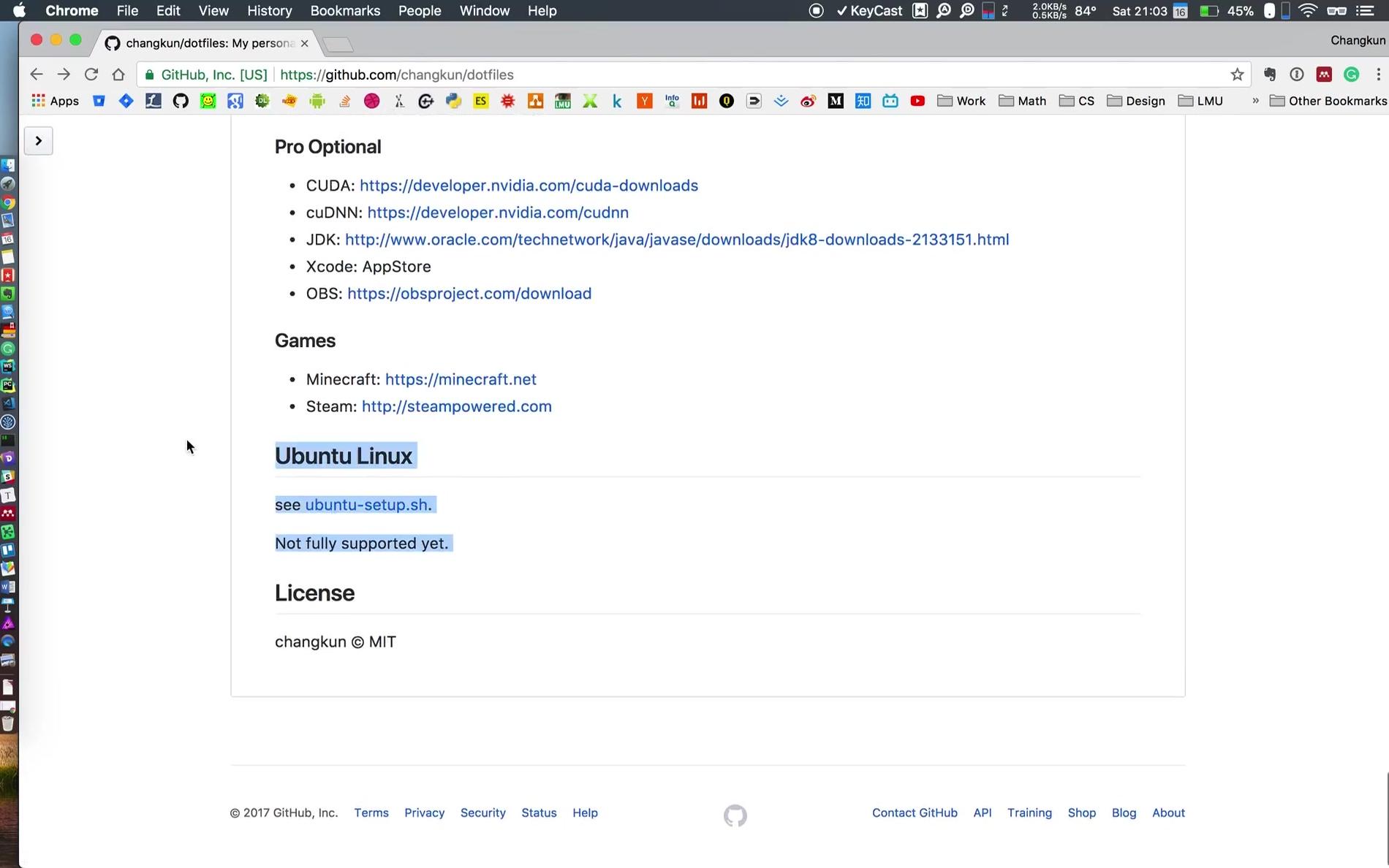Viewport: 1389px width, 868px height.
Task: Open the YouTube bookmark icon
Action: [917, 101]
